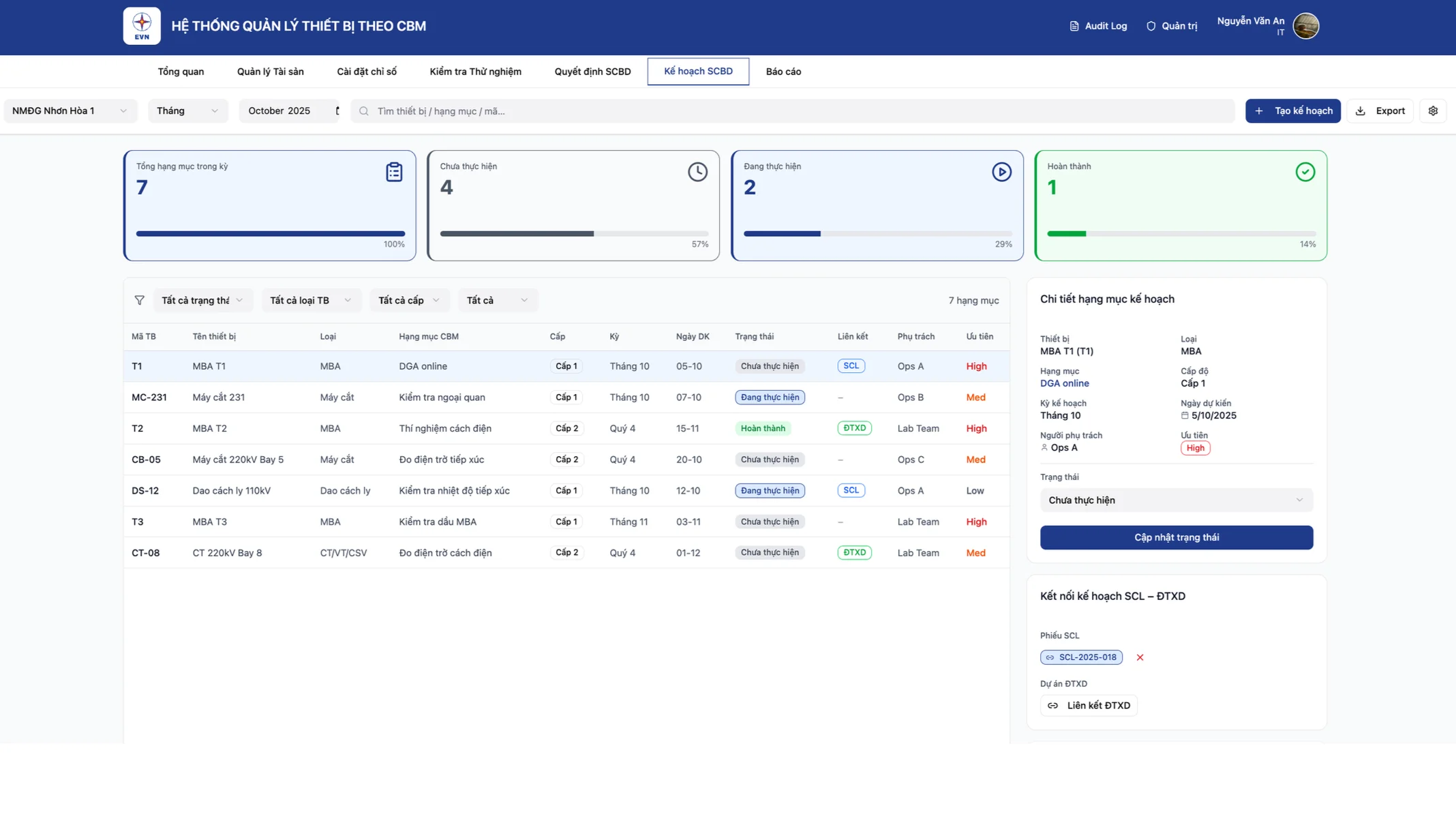Click Cập nhật trạng thái button
1456x825 pixels.
tap(1177, 537)
